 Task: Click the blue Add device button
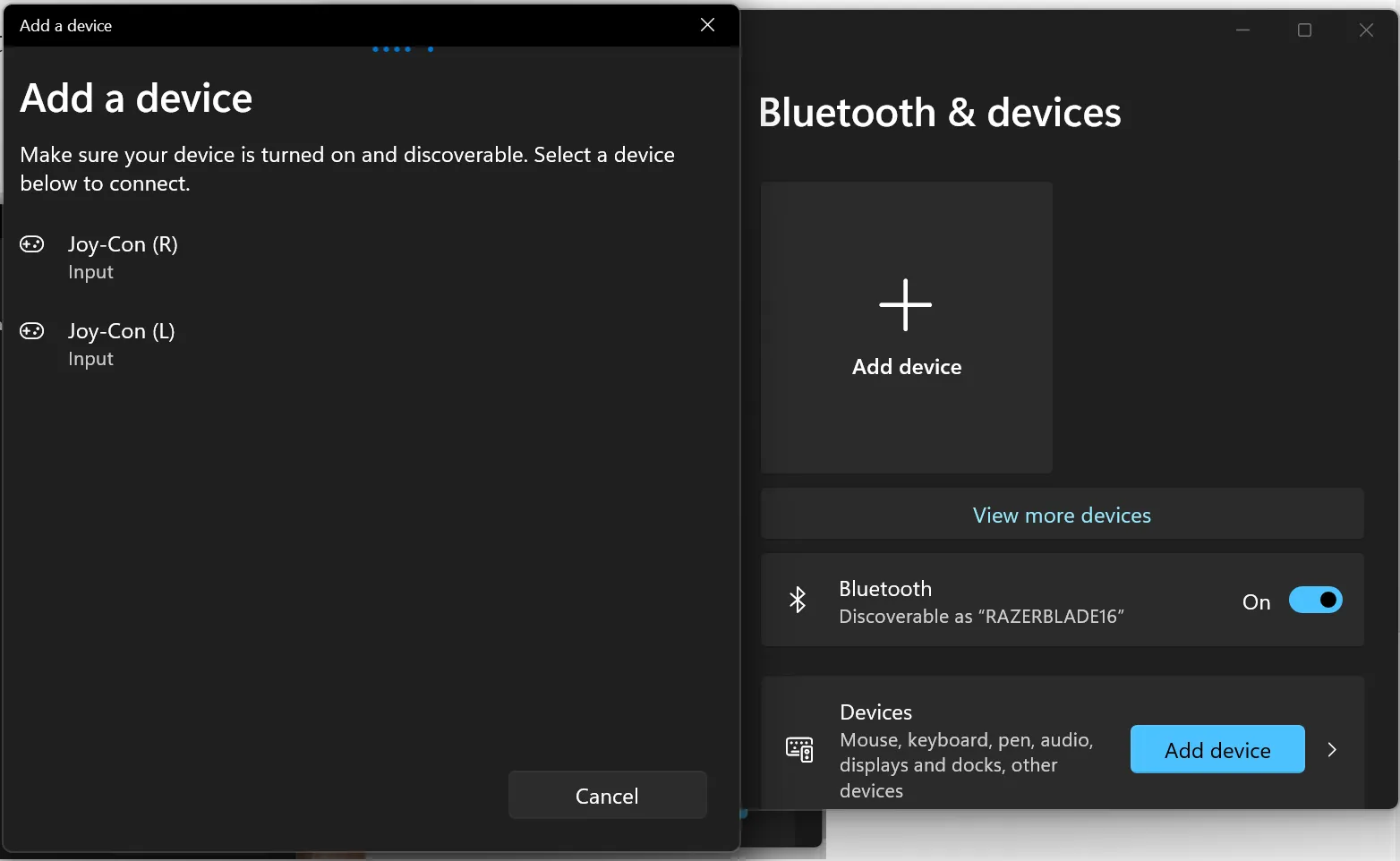pyautogui.click(x=1217, y=750)
